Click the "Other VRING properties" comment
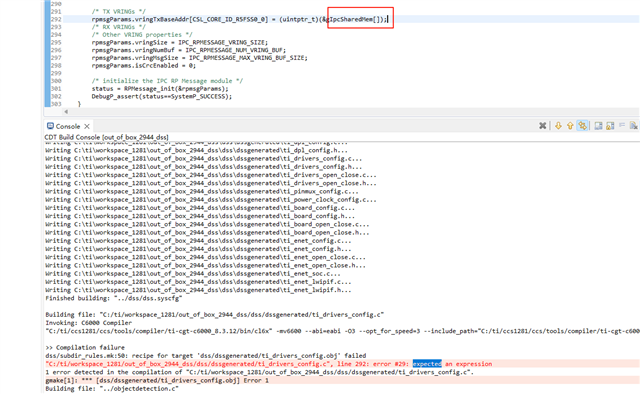640x394 pixels. (142, 35)
